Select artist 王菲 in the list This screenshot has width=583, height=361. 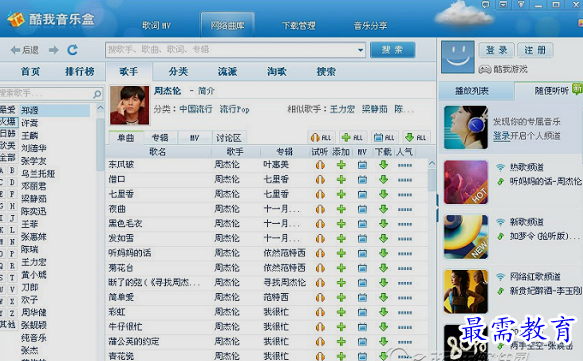pyautogui.click(x=30, y=224)
